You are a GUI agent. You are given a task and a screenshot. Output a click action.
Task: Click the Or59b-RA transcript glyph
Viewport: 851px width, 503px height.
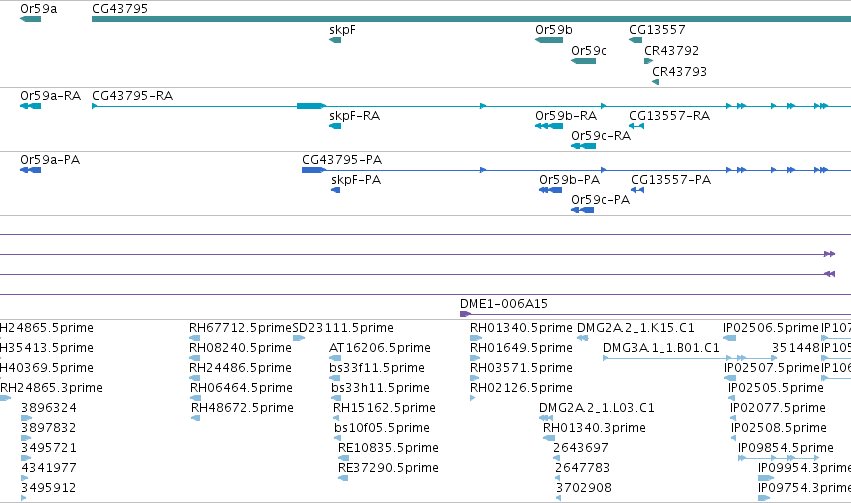click(x=549, y=126)
